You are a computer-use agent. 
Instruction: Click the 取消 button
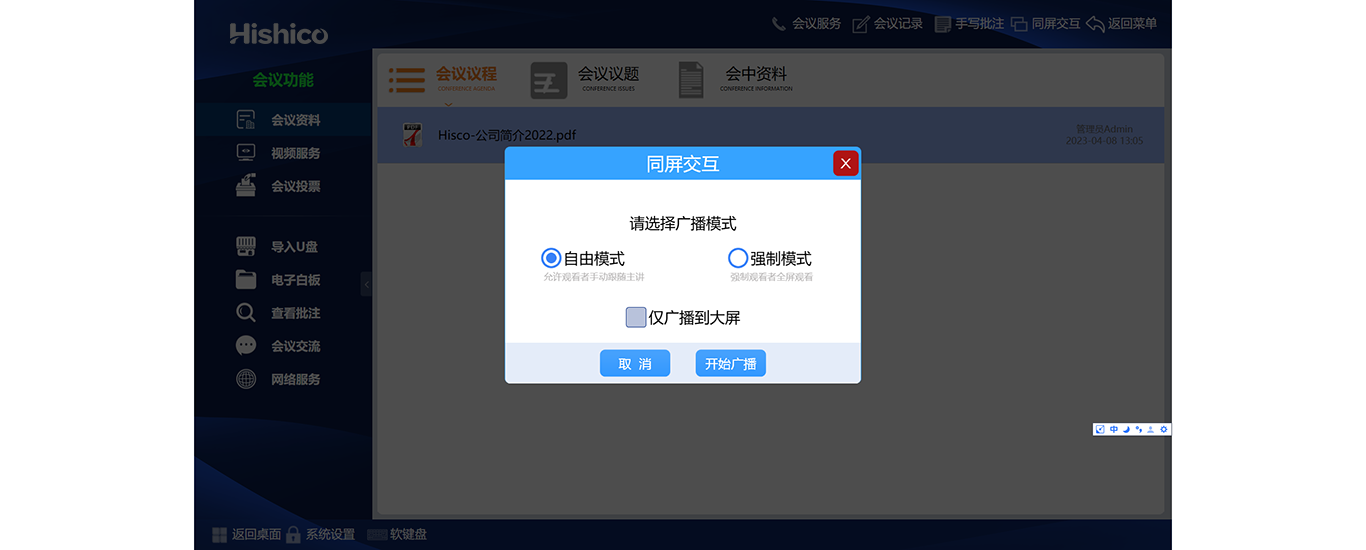pos(635,364)
